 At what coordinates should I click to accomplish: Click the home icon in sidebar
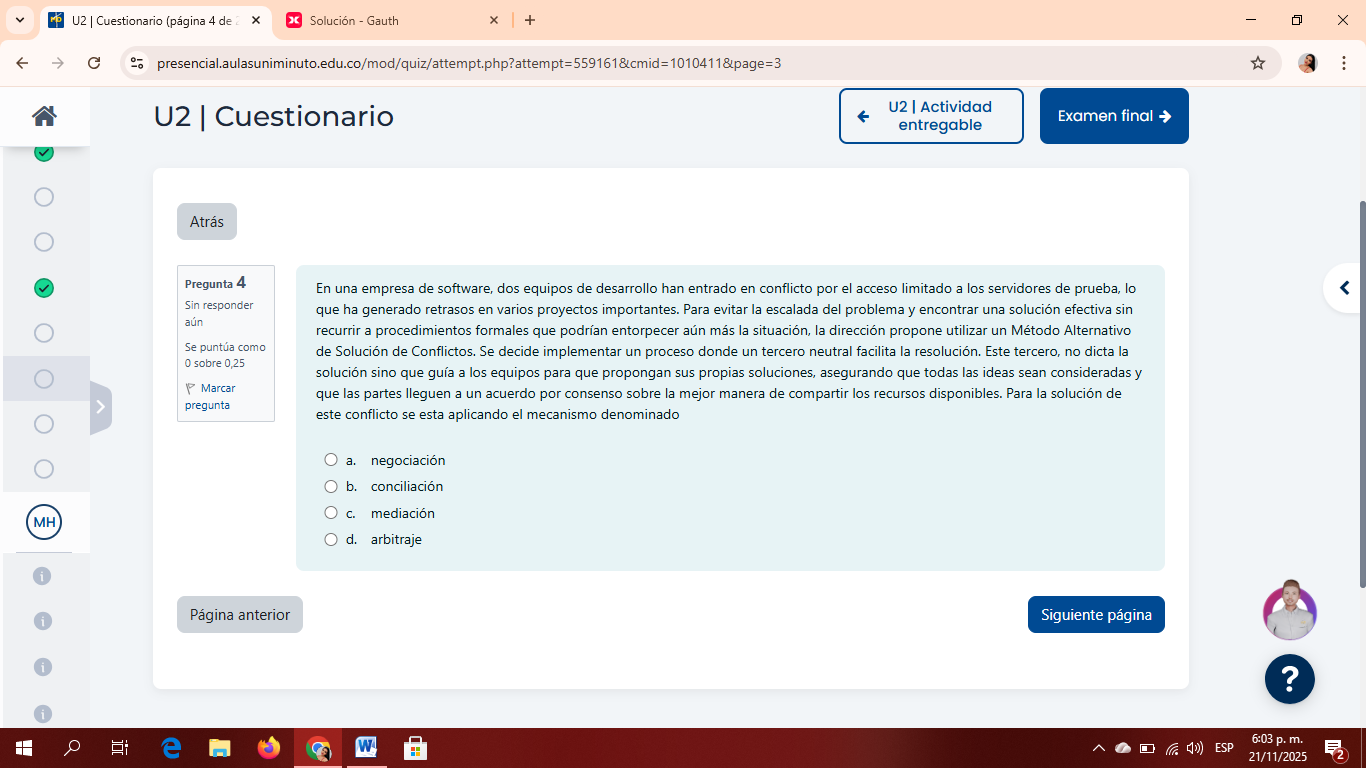pyautogui.click(x=44, y=116)
